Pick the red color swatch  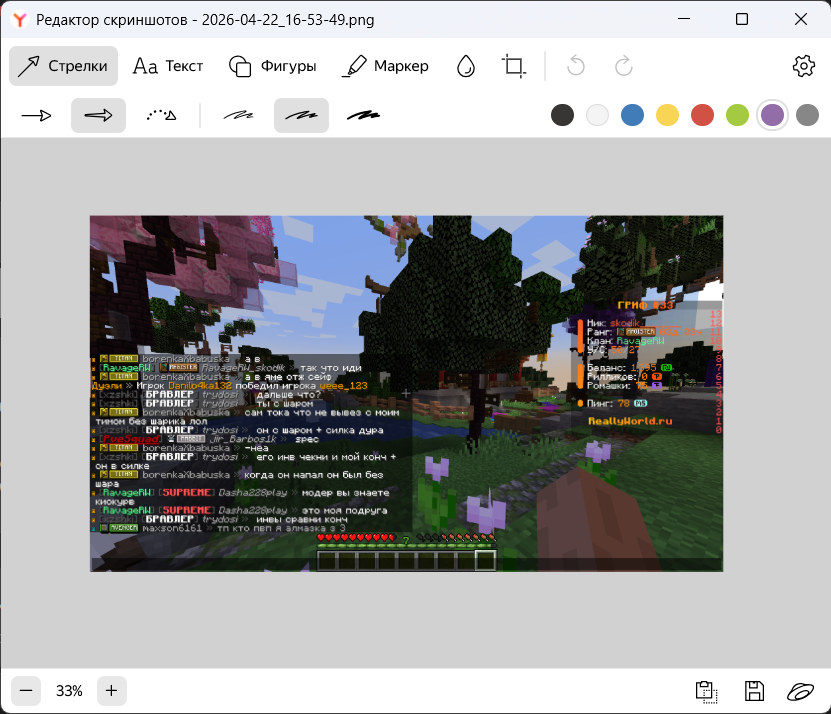pyautogui.click(x=702, y=115)
